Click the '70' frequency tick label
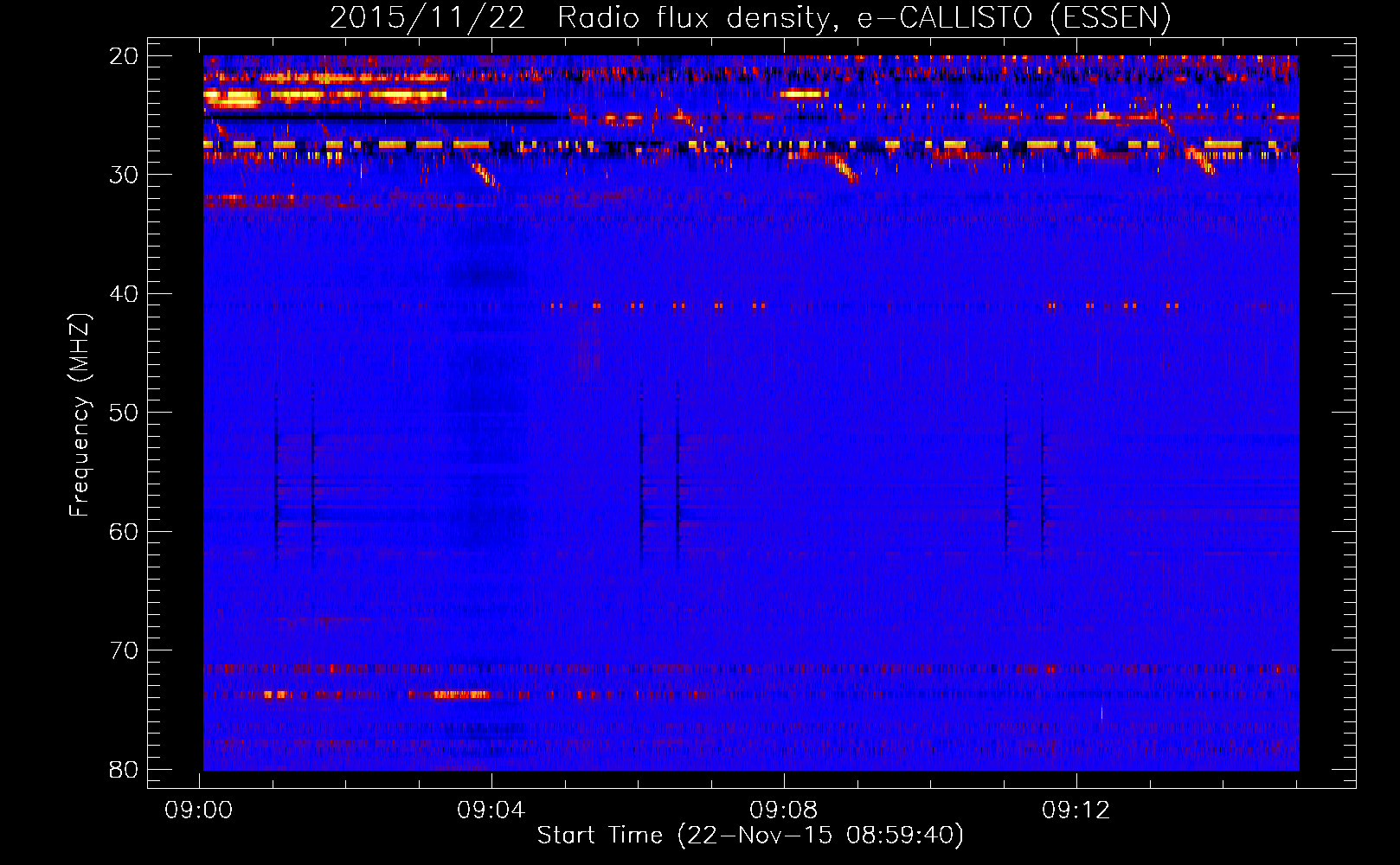The width and height of the screenshot is (1400, 865). (125, 650)
